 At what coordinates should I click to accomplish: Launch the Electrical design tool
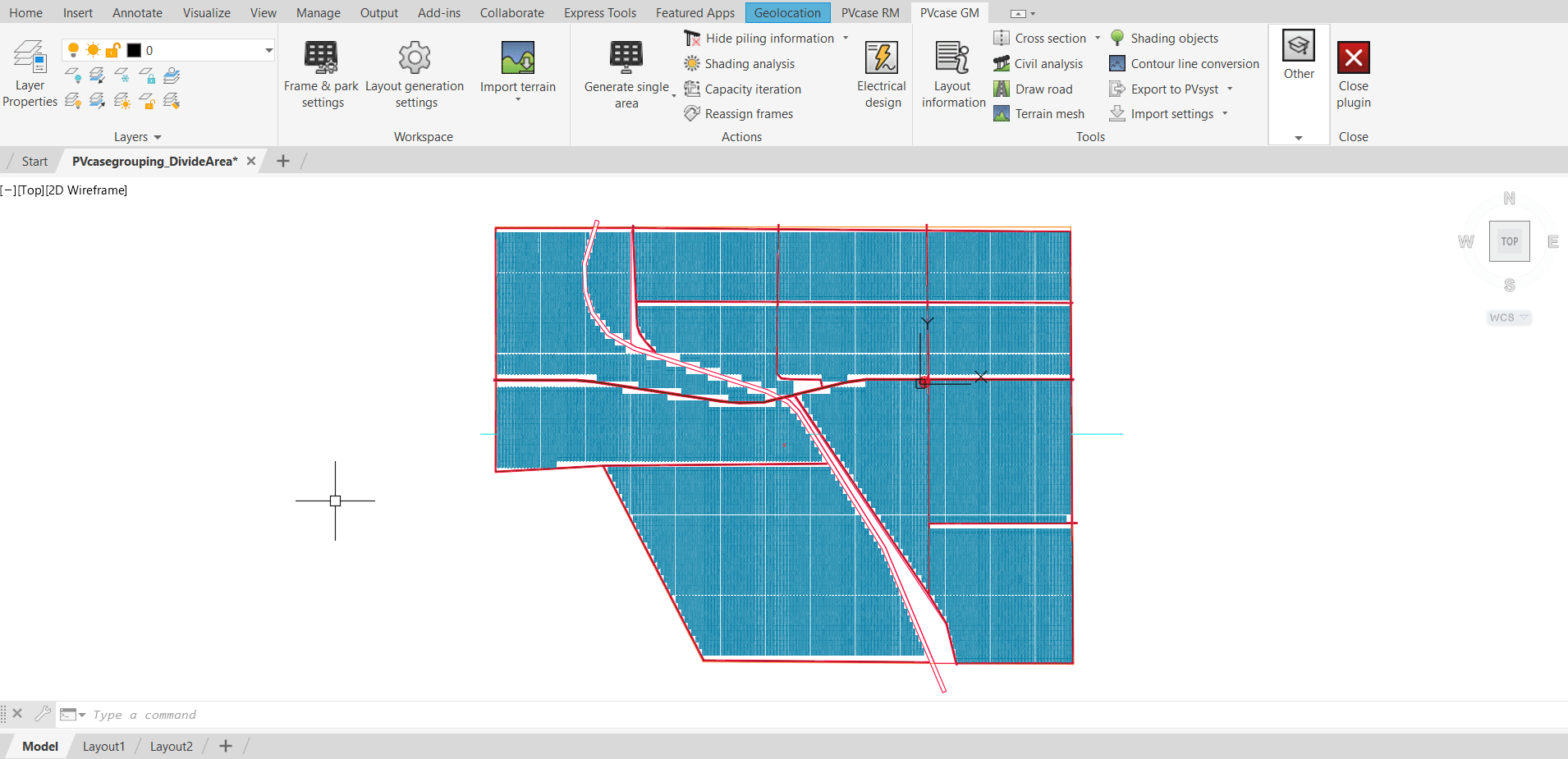coord(881,72)
